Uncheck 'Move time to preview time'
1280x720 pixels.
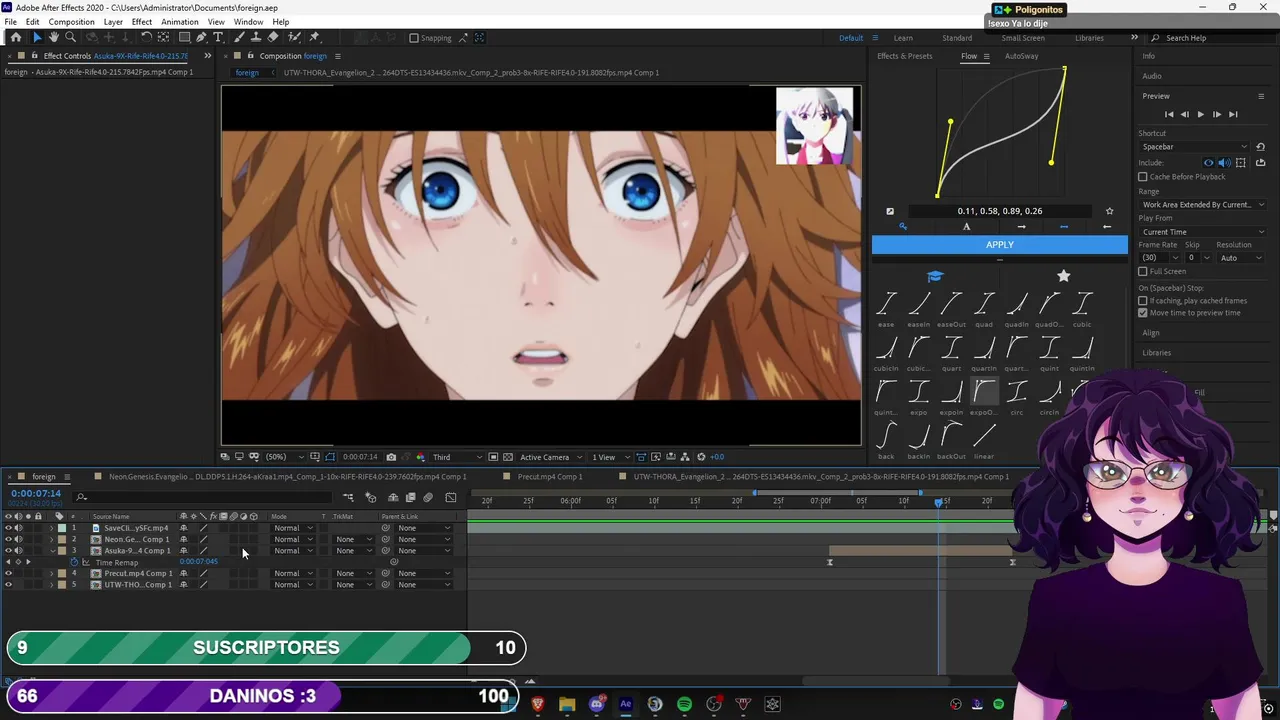1143,312
